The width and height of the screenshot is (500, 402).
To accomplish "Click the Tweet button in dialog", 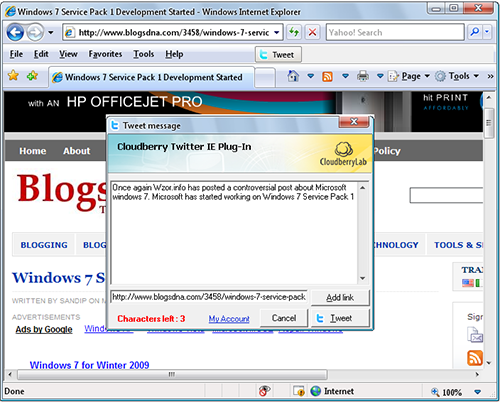I will point(340,318).
